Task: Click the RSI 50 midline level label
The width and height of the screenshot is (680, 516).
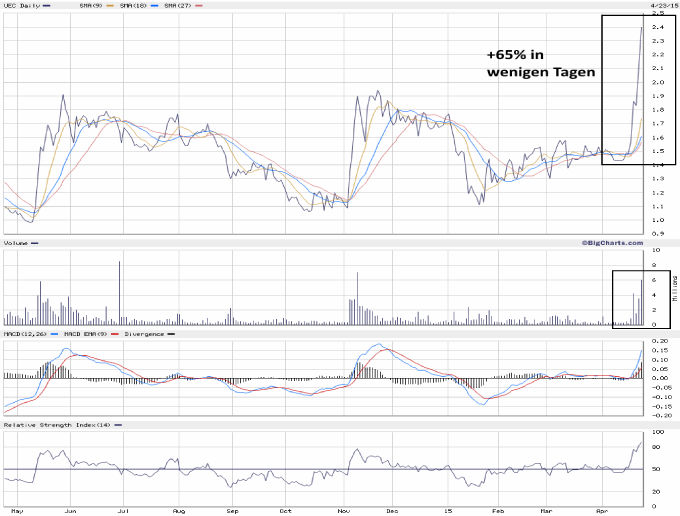Action: (x=656, y=469)
